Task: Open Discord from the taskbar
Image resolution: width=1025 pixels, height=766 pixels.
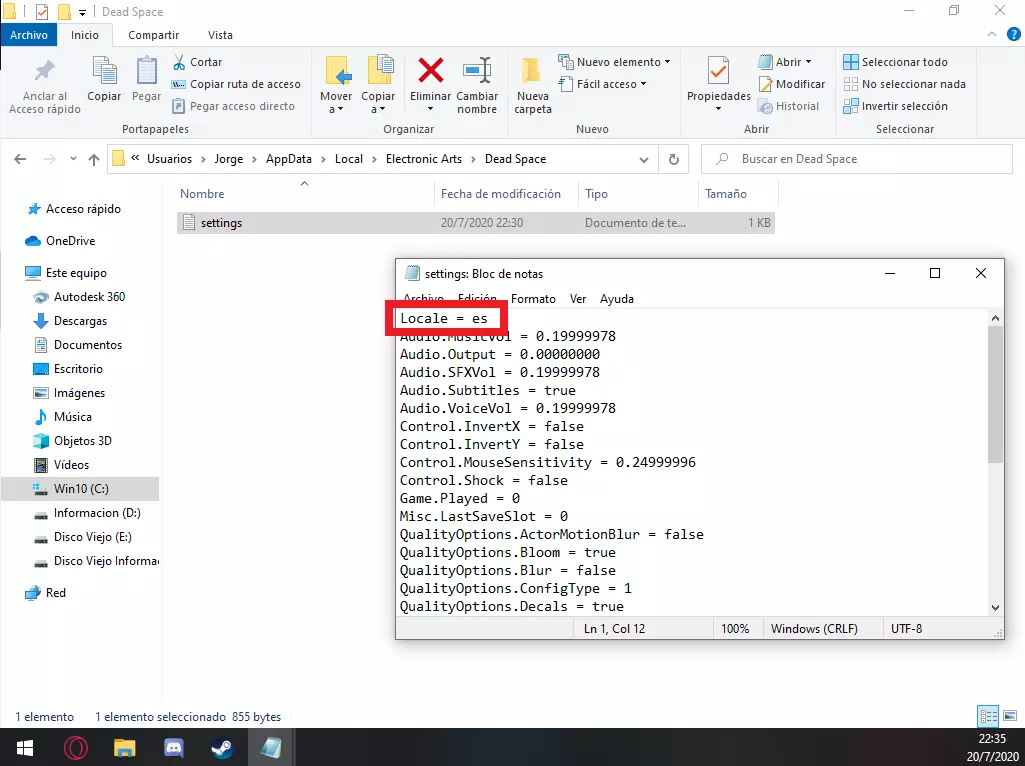Action: [x=173, y=748]
